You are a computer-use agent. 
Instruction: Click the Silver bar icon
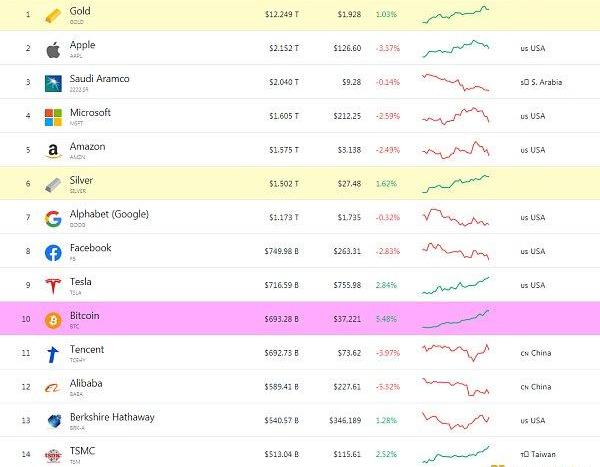(x=53, y=185)
